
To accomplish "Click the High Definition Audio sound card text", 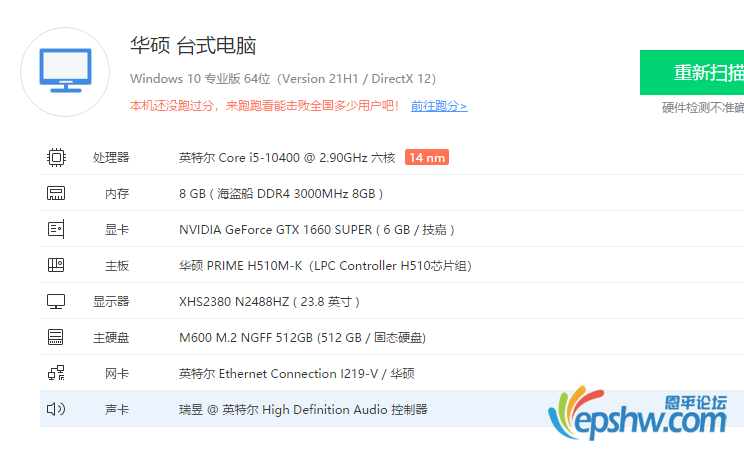I will tap(303, 409).
